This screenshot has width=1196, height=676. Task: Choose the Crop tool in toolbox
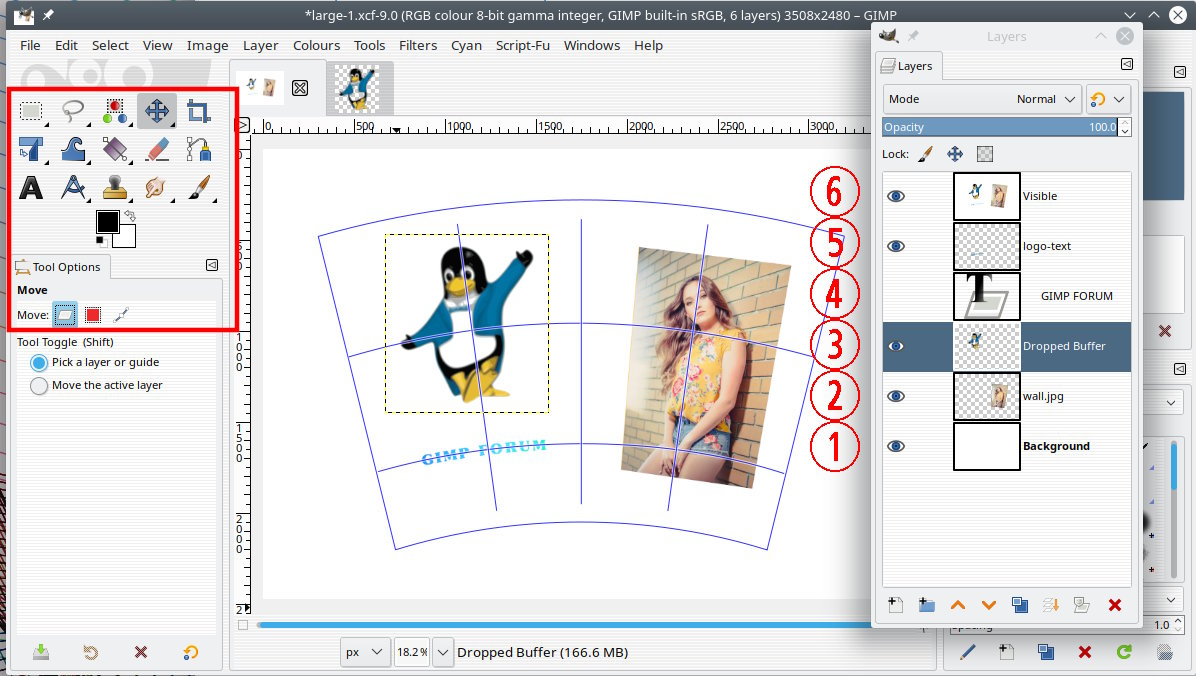click(x=198, y=111)
